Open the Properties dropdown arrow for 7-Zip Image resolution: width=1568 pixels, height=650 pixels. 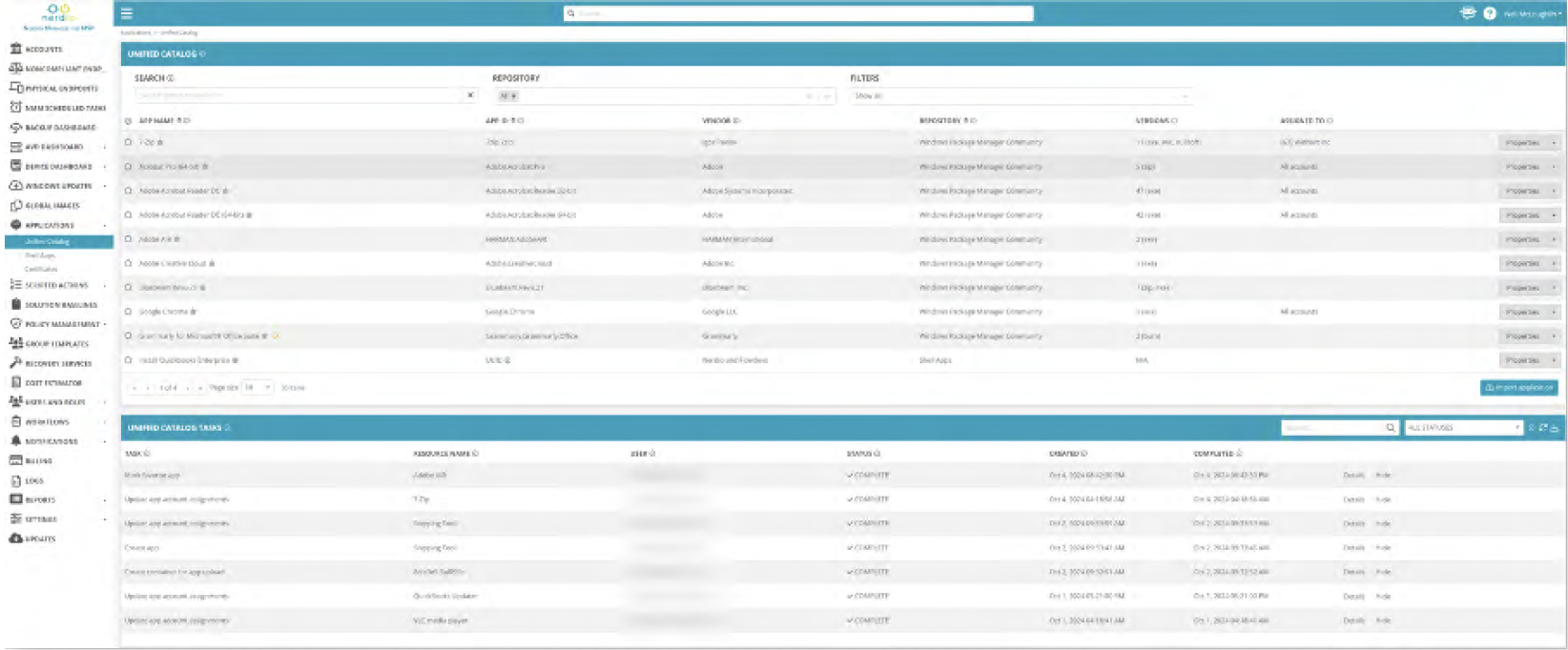pyautogui.click(x=1554, y=142)
